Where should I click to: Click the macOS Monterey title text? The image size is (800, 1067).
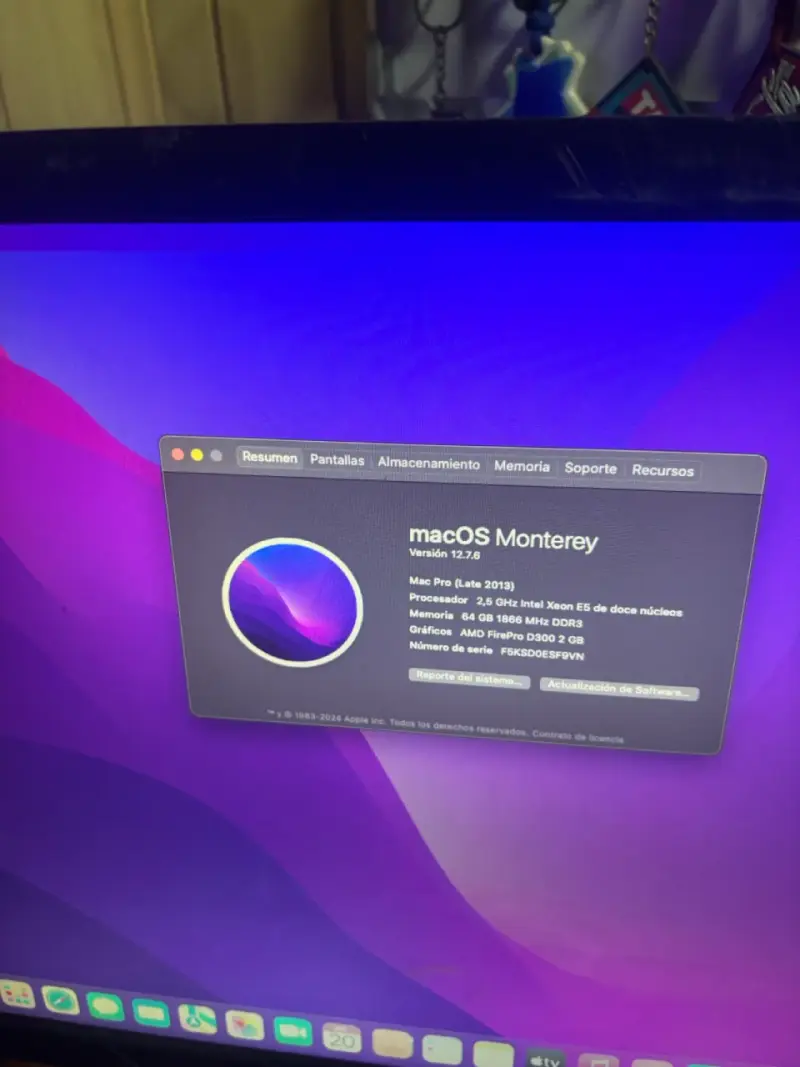[x=503, y=538]
